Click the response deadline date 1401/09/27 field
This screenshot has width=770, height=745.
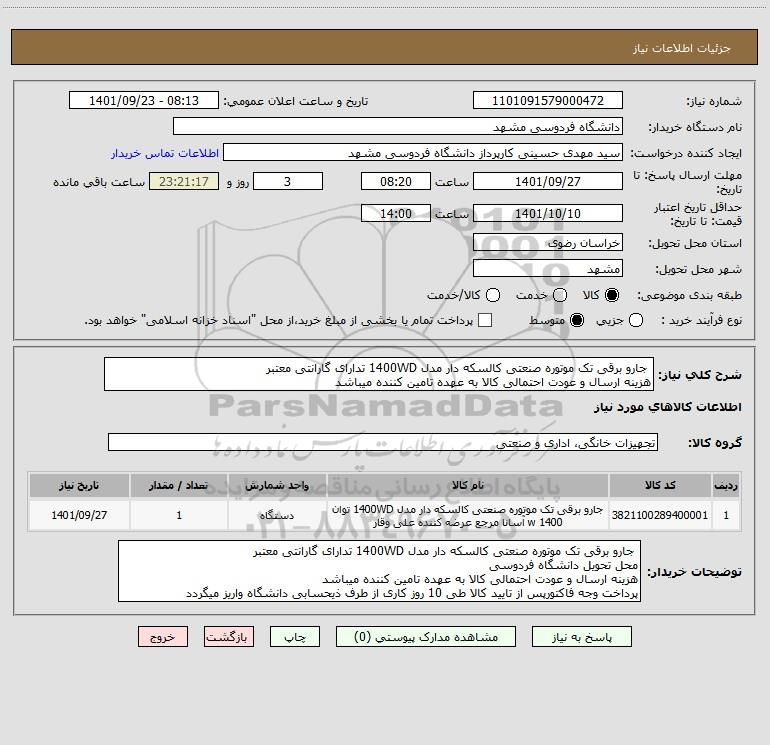pos(548,181)
